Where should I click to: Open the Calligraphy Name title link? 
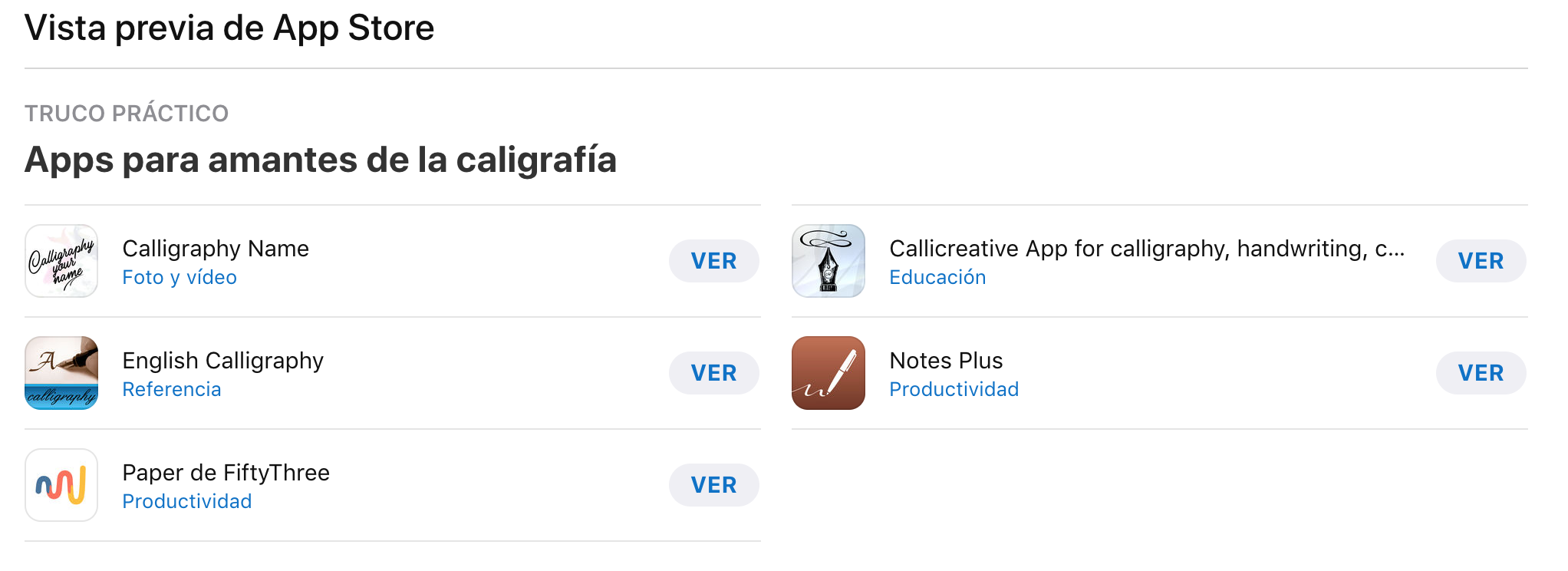216,249
